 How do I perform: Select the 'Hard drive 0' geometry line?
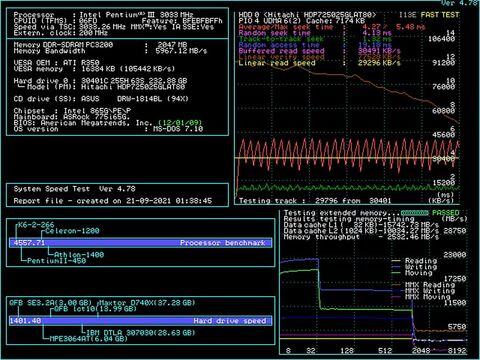point(100,81)
